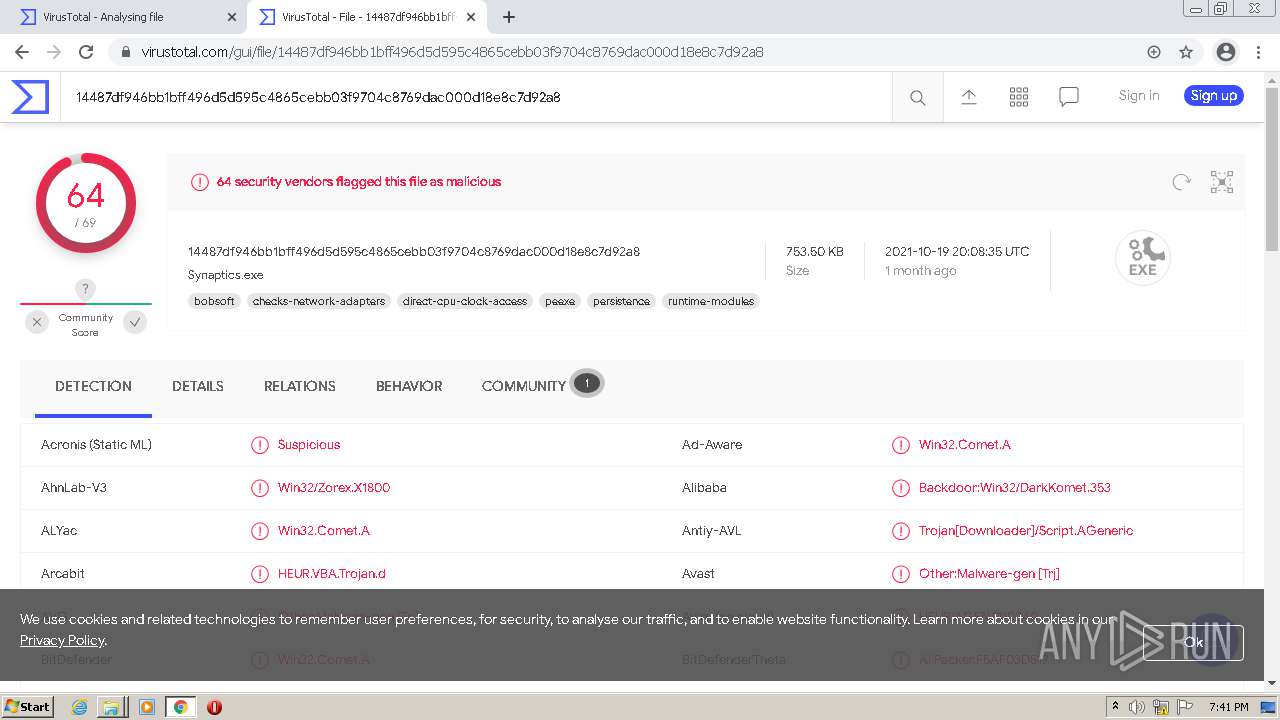The image size is (1280, 720).
Task: Accept cookies with Ok button
Action: pos(1193,643)
